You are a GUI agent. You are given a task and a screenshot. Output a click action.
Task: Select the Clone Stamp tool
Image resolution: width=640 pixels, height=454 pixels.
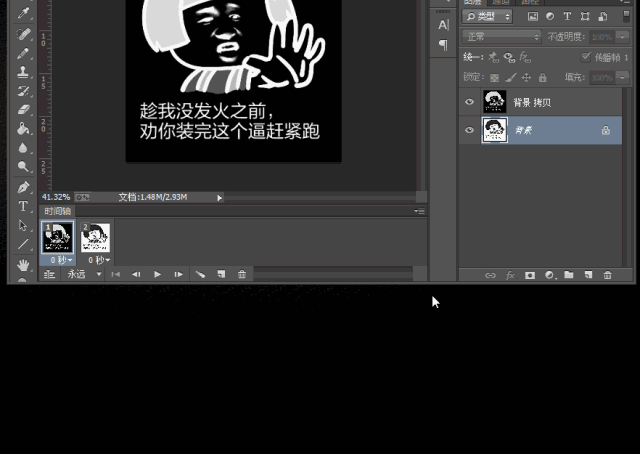23,72
